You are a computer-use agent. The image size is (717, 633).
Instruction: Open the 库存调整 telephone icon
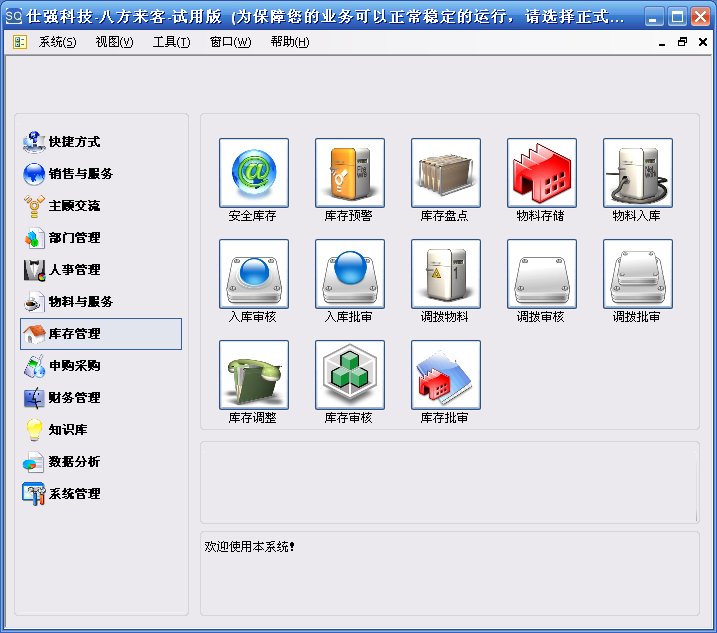coord(253,375)
